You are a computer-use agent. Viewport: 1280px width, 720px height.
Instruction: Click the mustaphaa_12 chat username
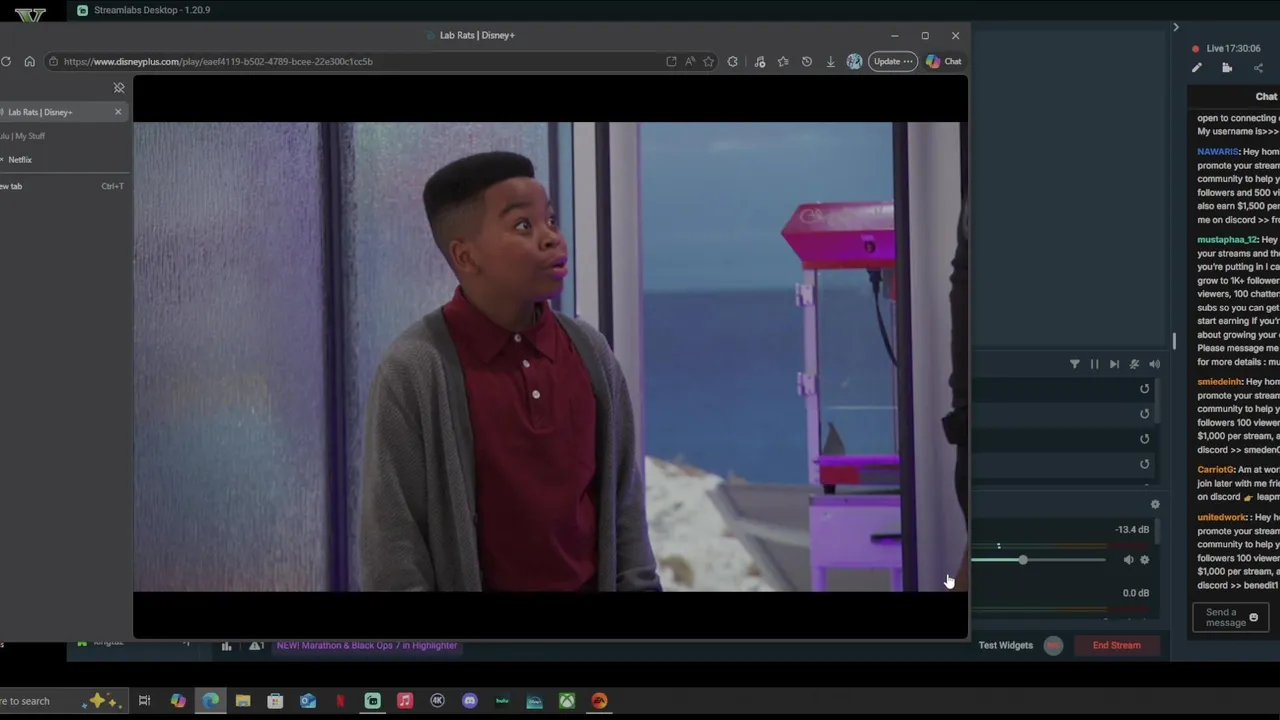coord(1227,240)
